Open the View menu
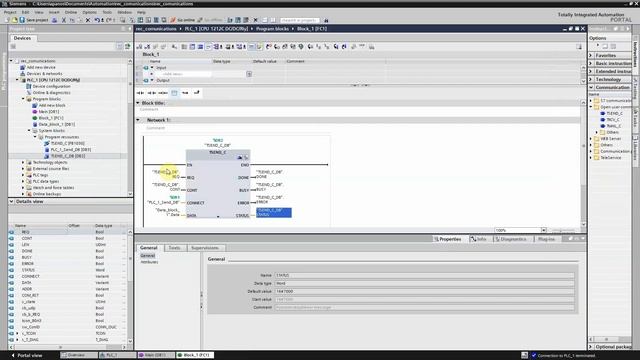Image resolution: width=640 pixels, height=360 pixels. point(39,12)
